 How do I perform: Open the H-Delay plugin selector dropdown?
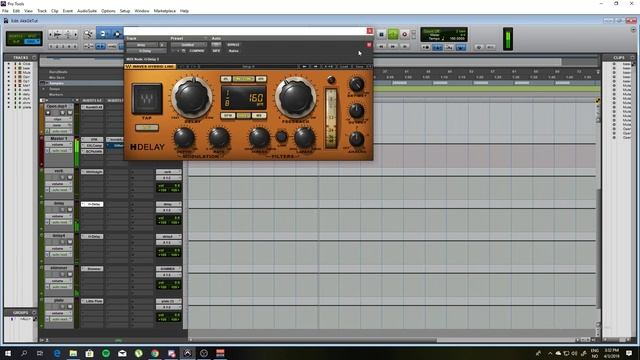[146, 51]
